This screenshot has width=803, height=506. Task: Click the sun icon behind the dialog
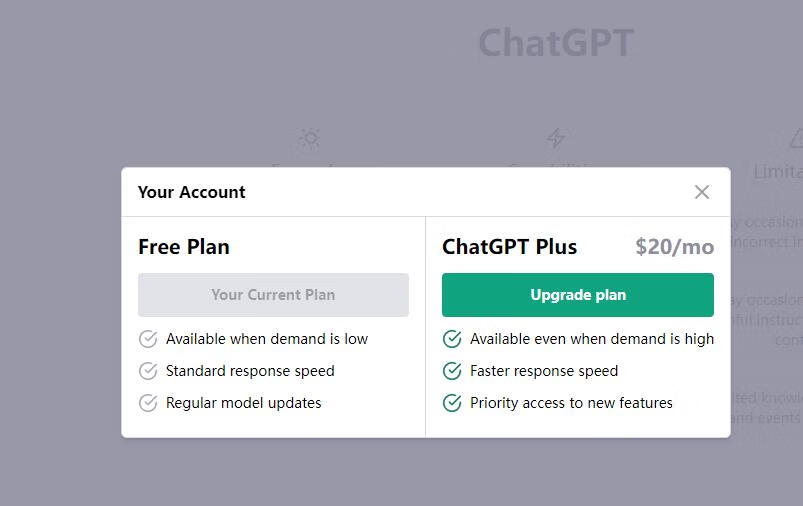coord(310,138)
